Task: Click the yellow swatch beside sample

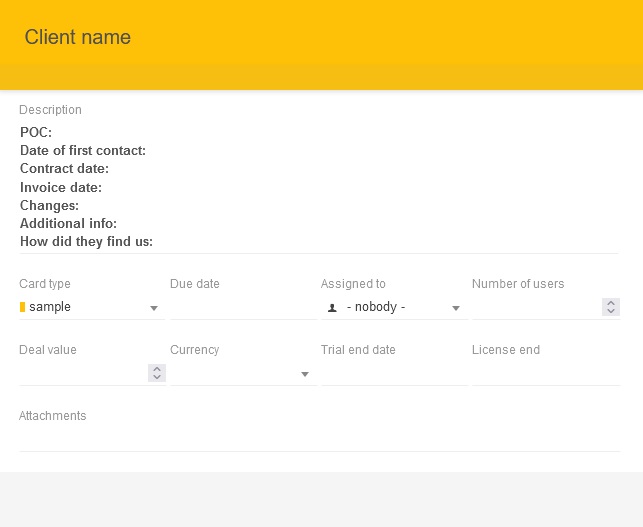Action: (x=22, y=307)
